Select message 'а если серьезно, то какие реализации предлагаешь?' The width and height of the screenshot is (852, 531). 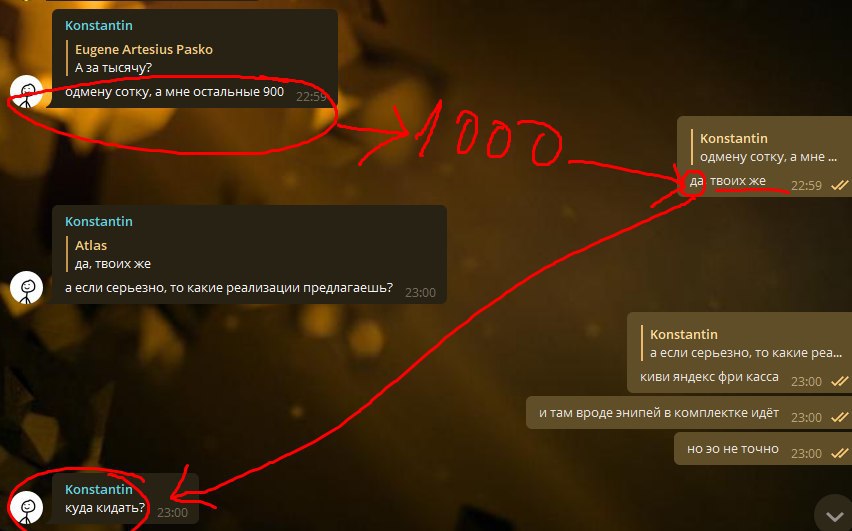pyautogui.click(x=229, y=288)
